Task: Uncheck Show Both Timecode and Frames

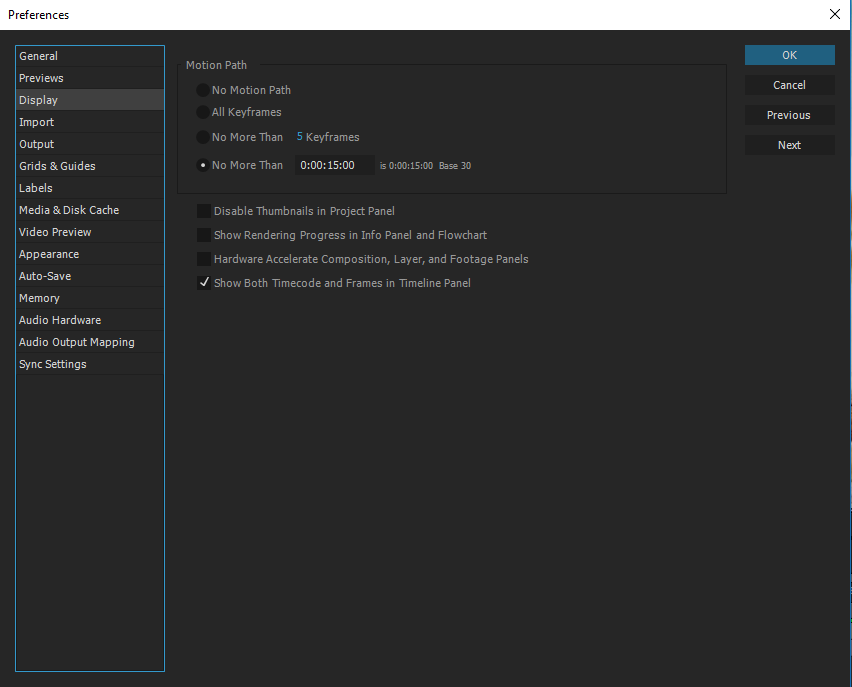Action: 204,283
